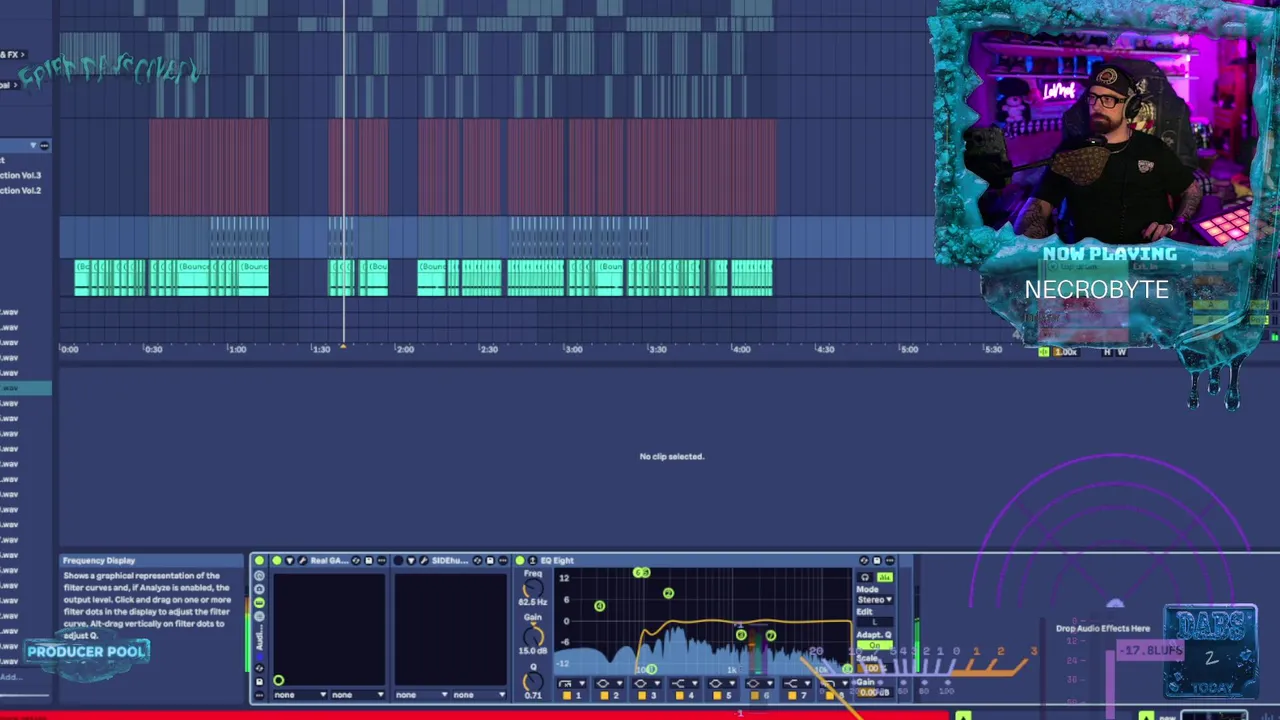Image resolution: width=1280 pixels, height=720 pixels.
Task: Select band 8 number selector
Action: 841,696
